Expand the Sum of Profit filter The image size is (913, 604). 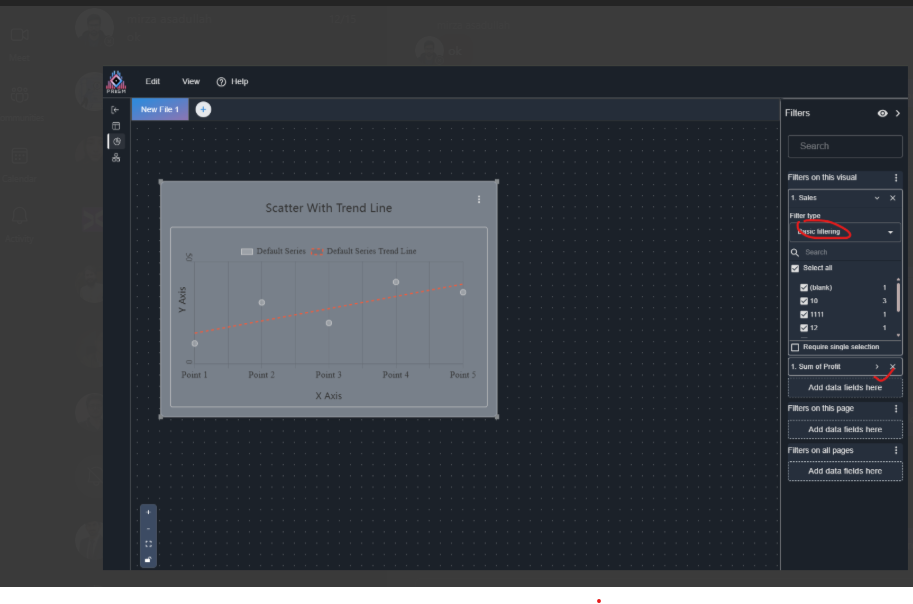[877, 367]
